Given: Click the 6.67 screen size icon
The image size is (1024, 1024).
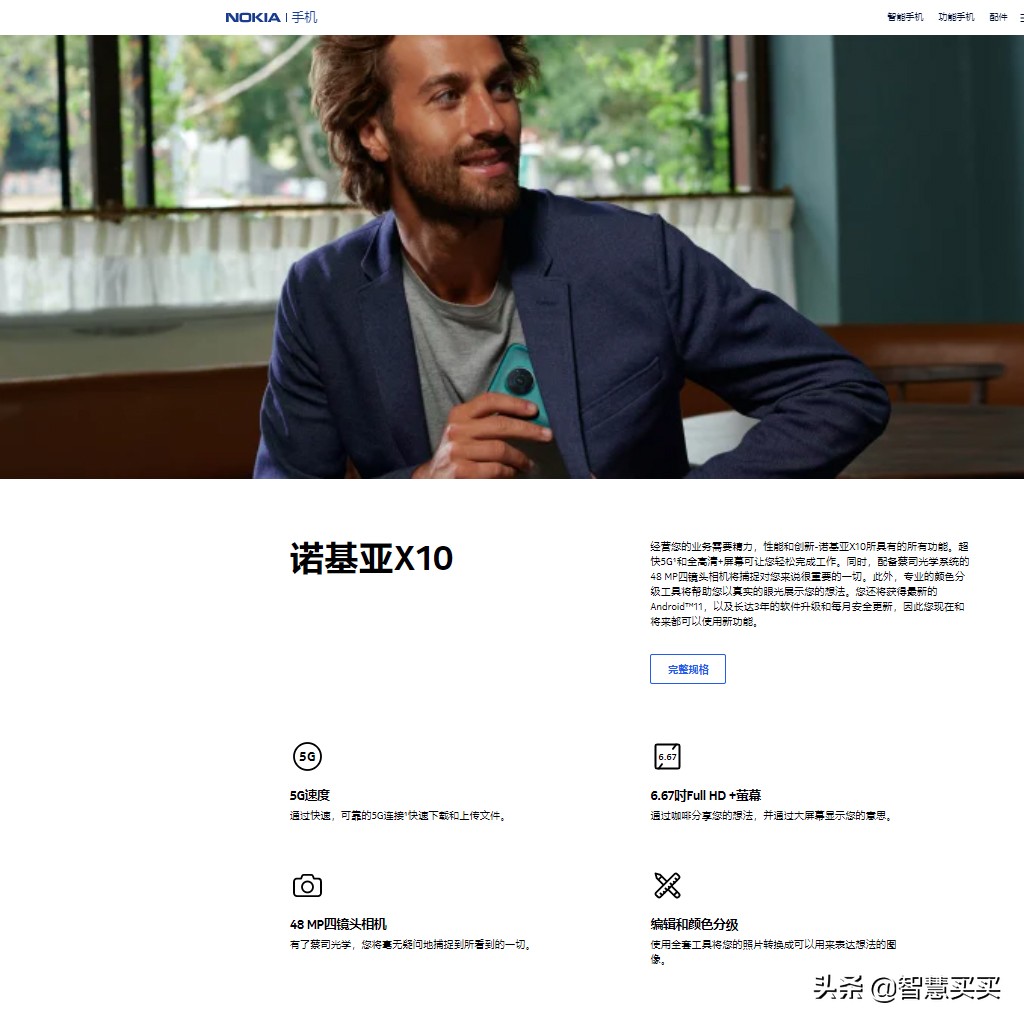Looking at the screenshot, I should click(x=667, y=756).
